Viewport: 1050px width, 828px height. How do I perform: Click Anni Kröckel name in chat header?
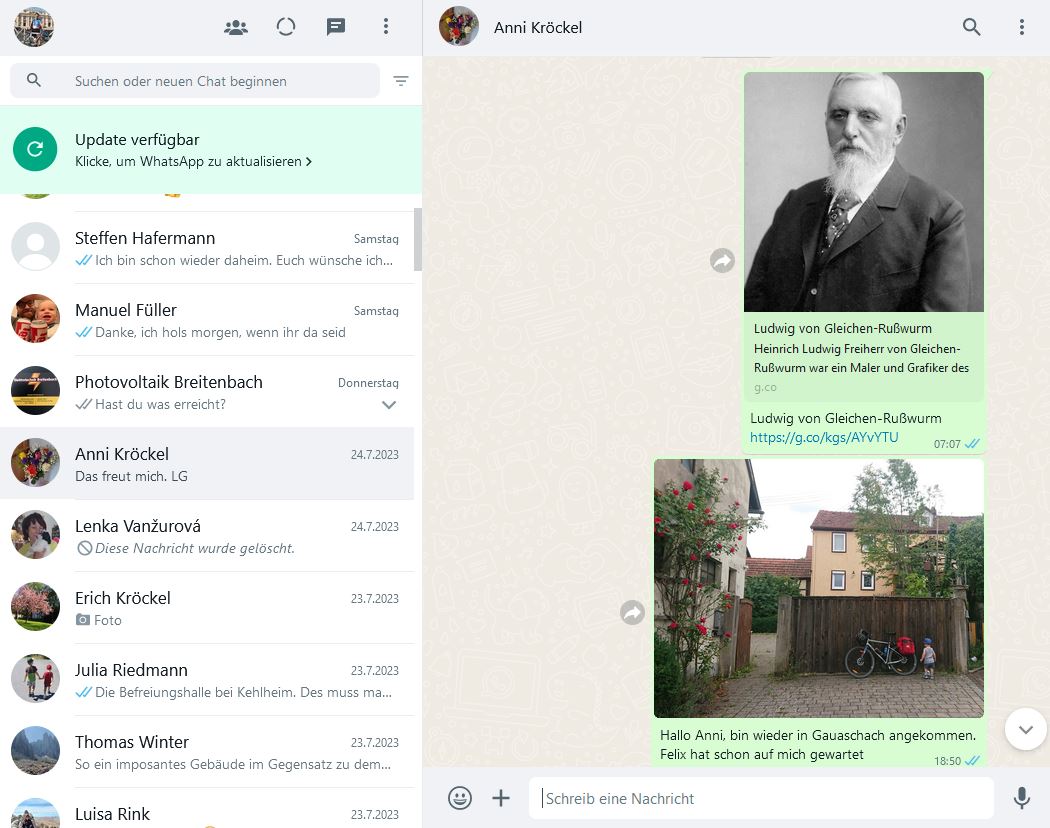pos(538,27)
